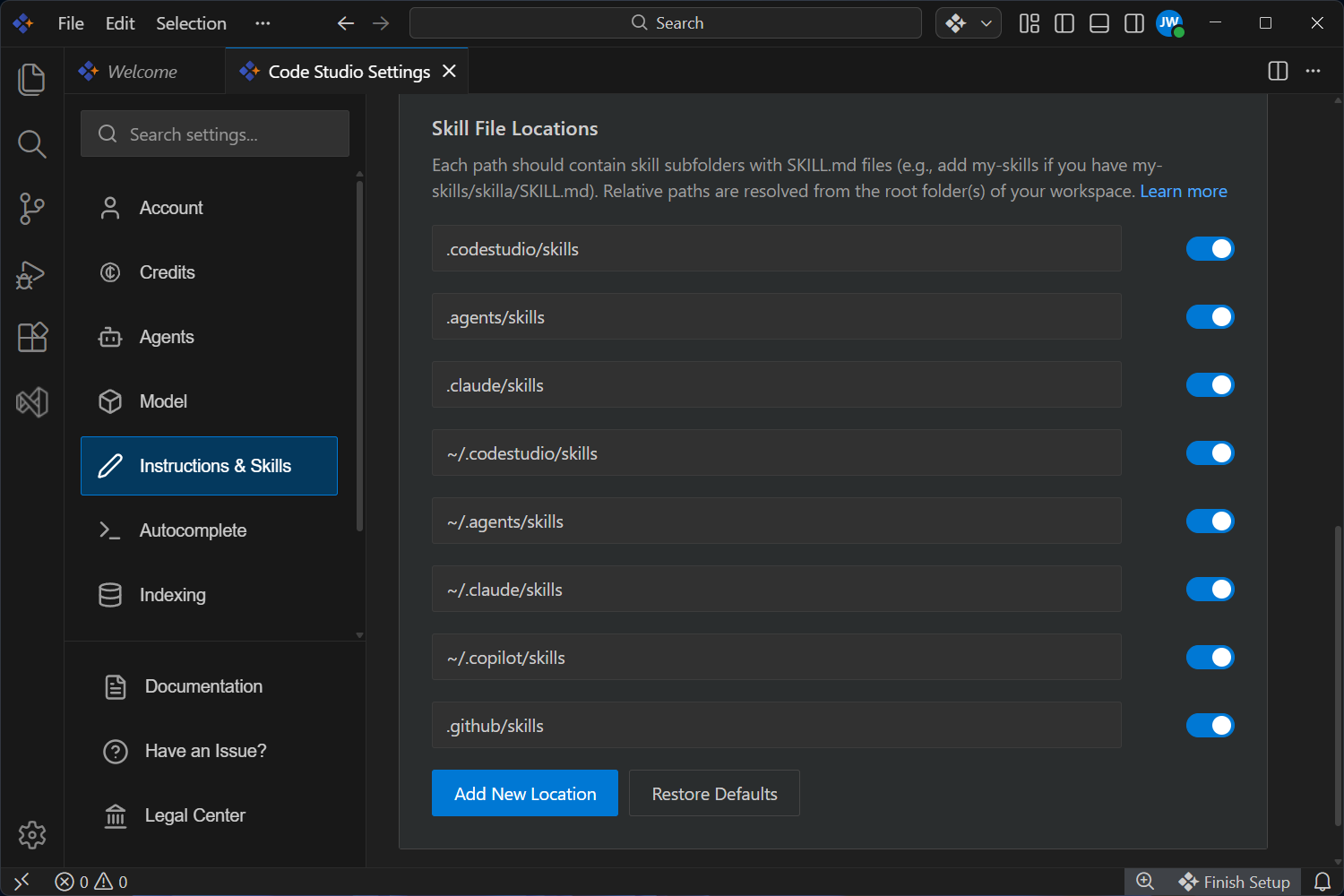Open Agents settings section
The image size is (1344, 896).
209,337
